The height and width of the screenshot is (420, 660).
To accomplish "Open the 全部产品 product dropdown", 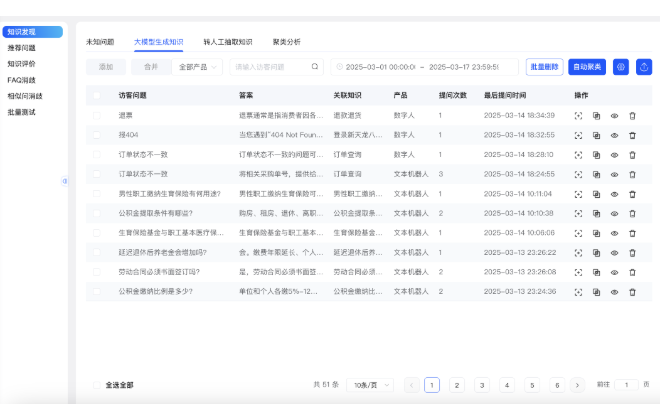I will [x=198, y=67].
